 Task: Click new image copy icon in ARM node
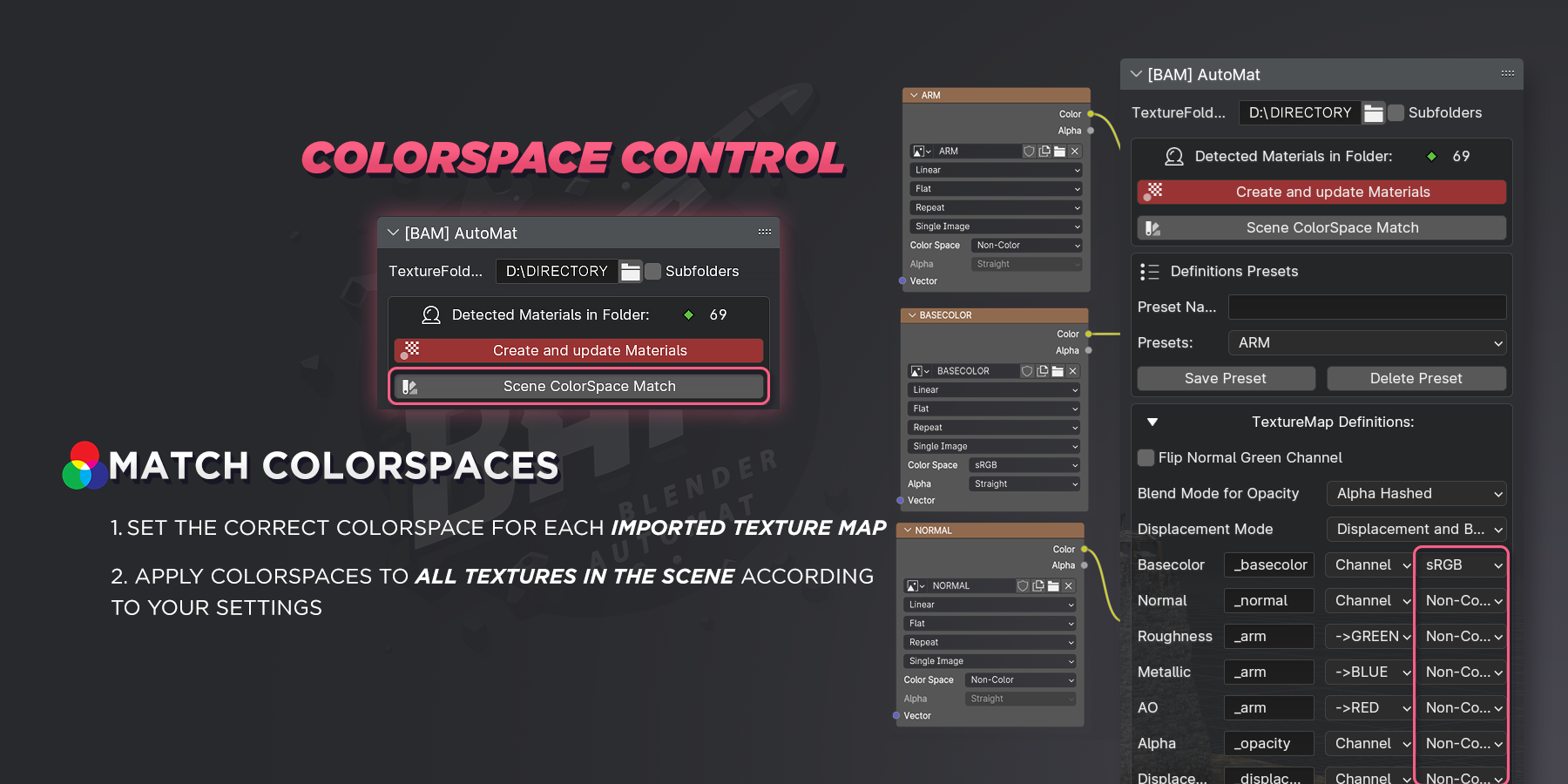[1044, 152]
